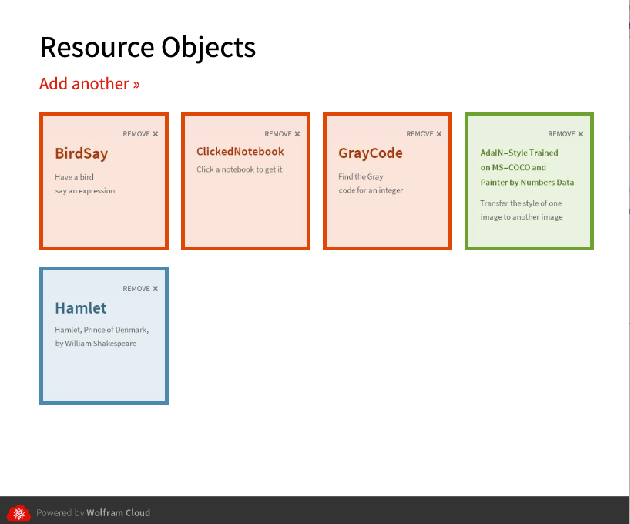Click the Resource Objects heading

tap(147, 47)
